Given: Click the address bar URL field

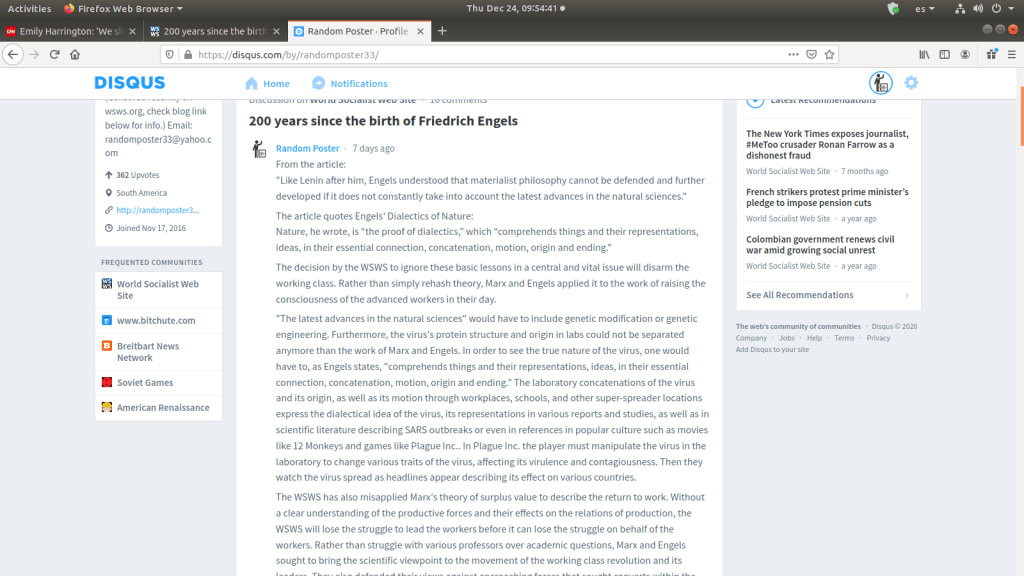Looking at the screenshot, I should pyautogui.click(x=480, y=54).
